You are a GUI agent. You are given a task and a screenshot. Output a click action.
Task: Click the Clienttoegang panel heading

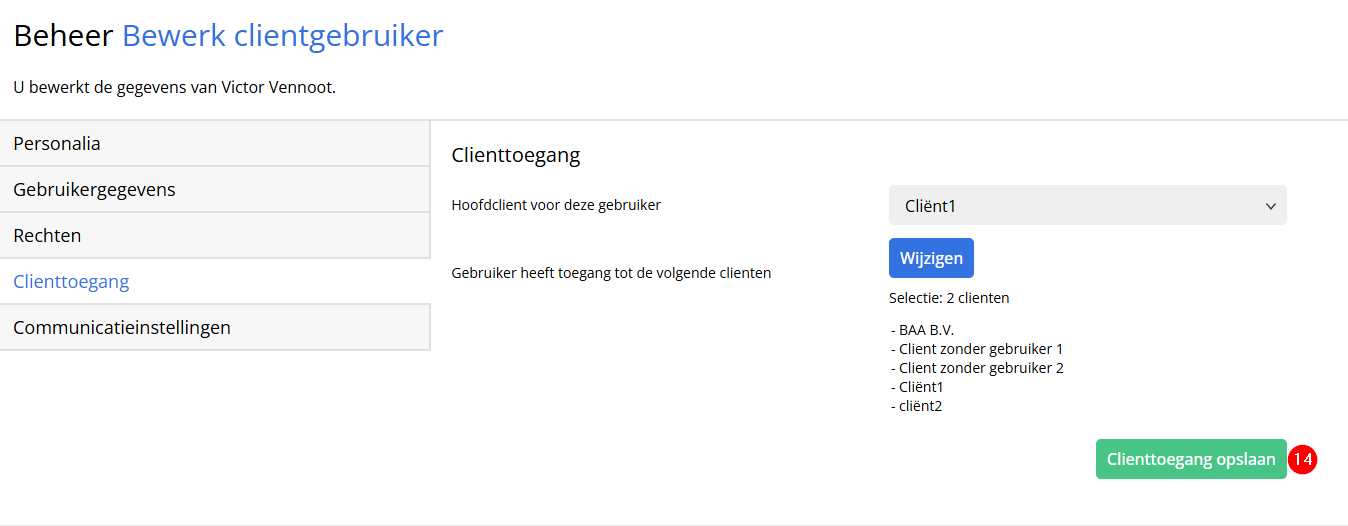point(516,155)
